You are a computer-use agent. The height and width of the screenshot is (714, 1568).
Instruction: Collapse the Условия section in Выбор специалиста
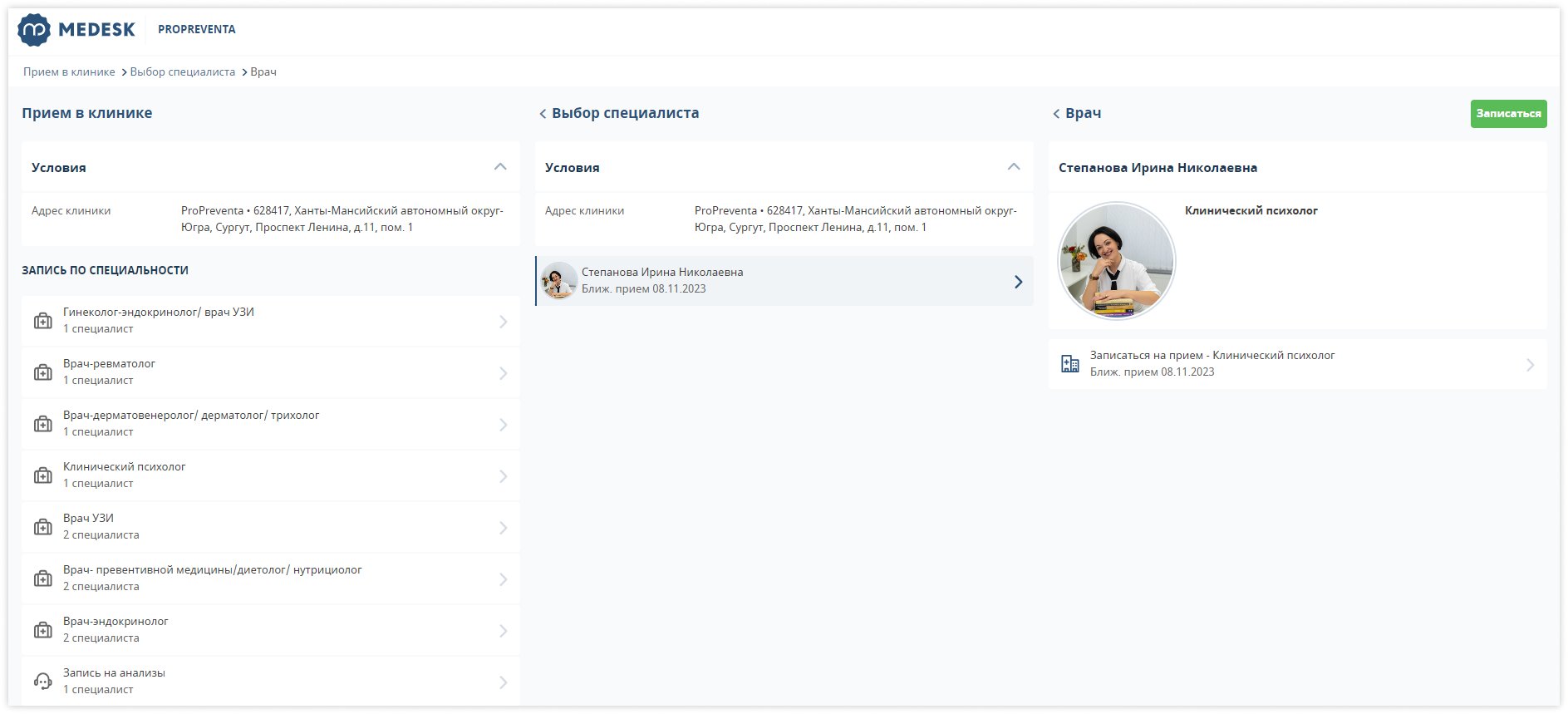(x=1014, y=167)
